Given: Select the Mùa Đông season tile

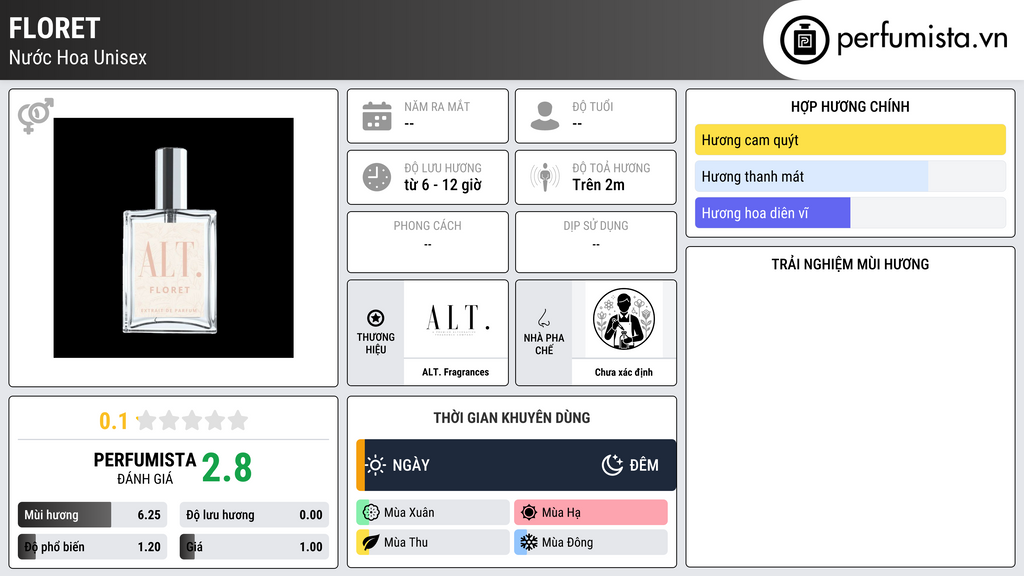Looking at the screenshot, I should 591,542.
